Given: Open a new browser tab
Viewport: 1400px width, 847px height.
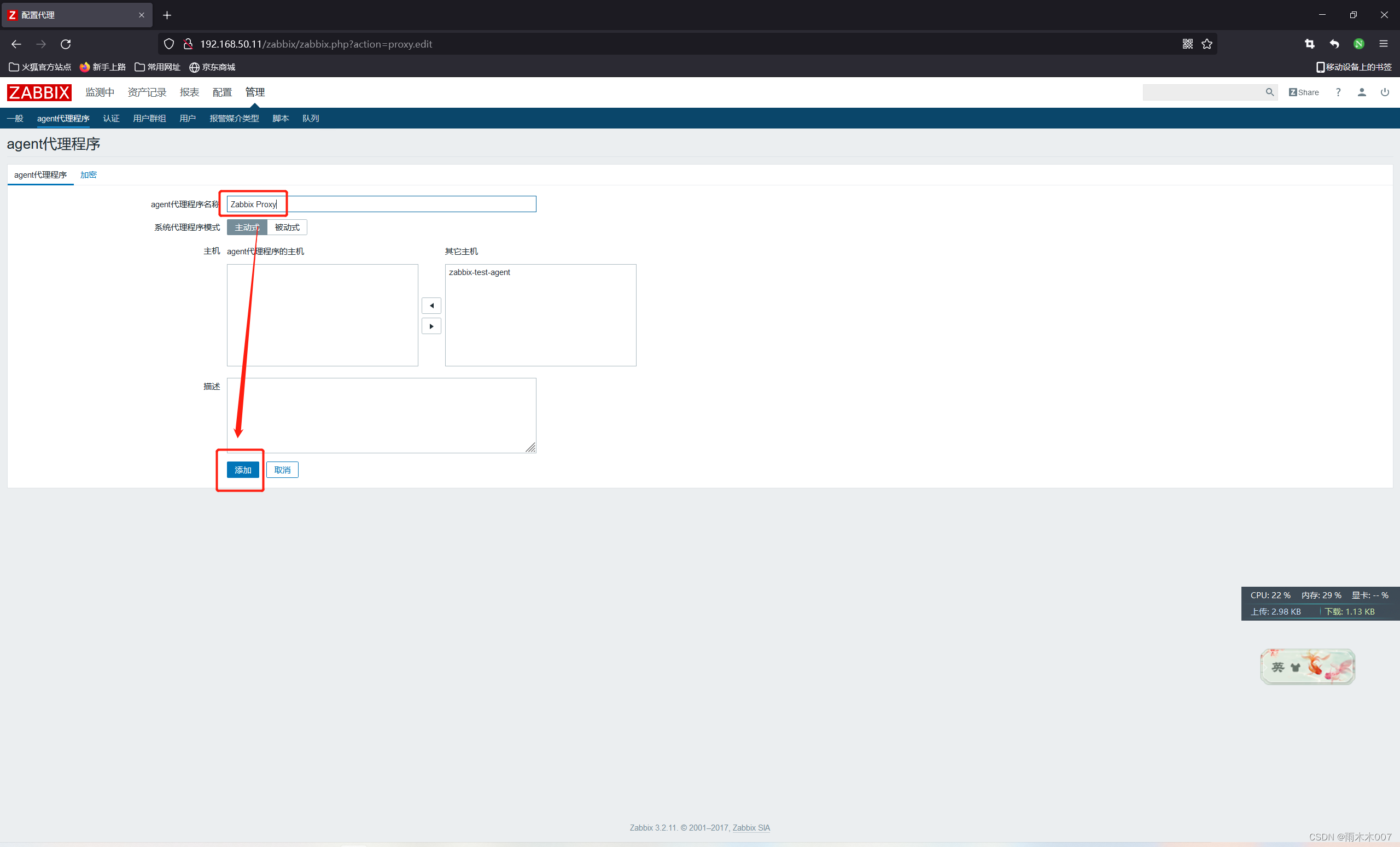Looking at the screenshot, I should point(167,15).
